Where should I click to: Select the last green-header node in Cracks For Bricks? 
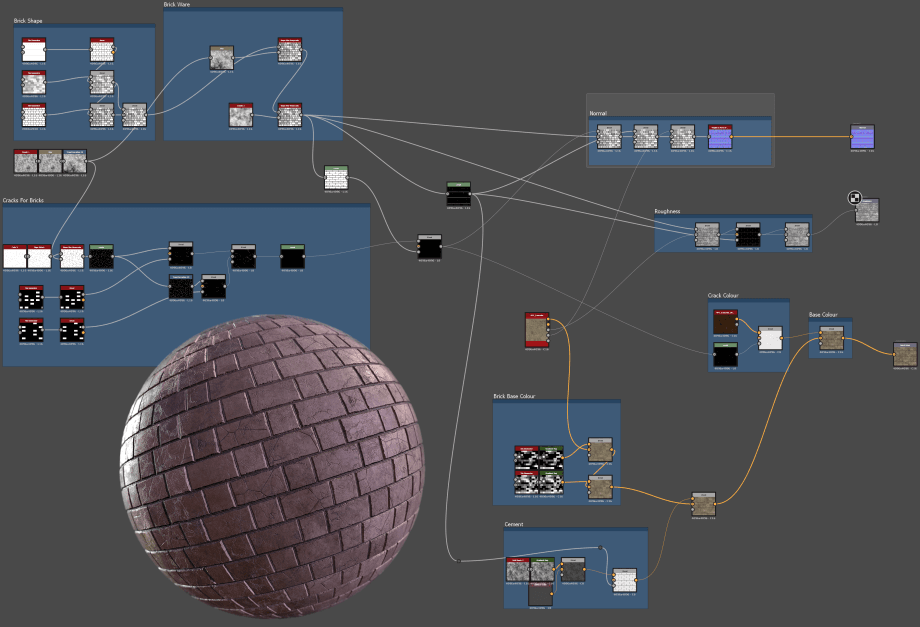292,256
